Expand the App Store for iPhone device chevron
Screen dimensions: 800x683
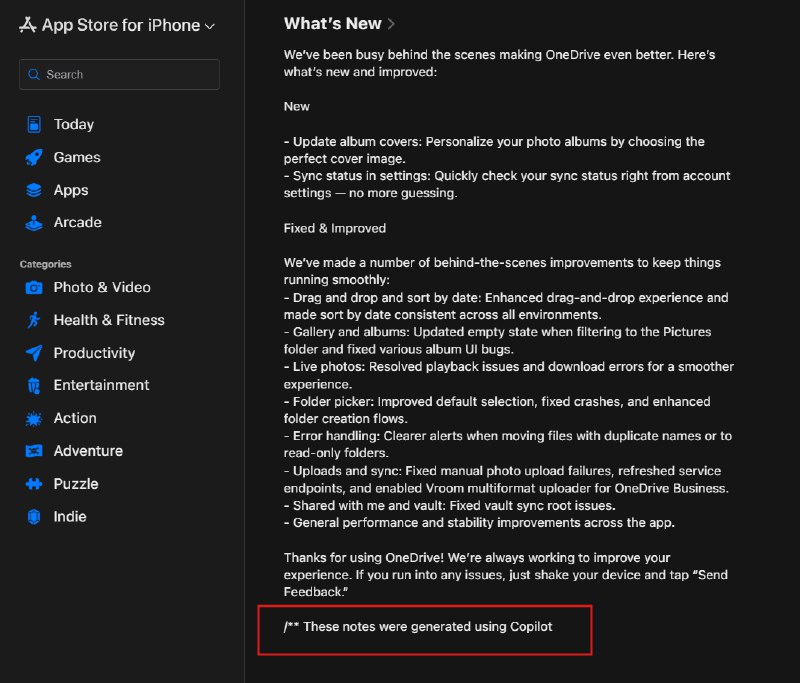(x=208, y=25)
